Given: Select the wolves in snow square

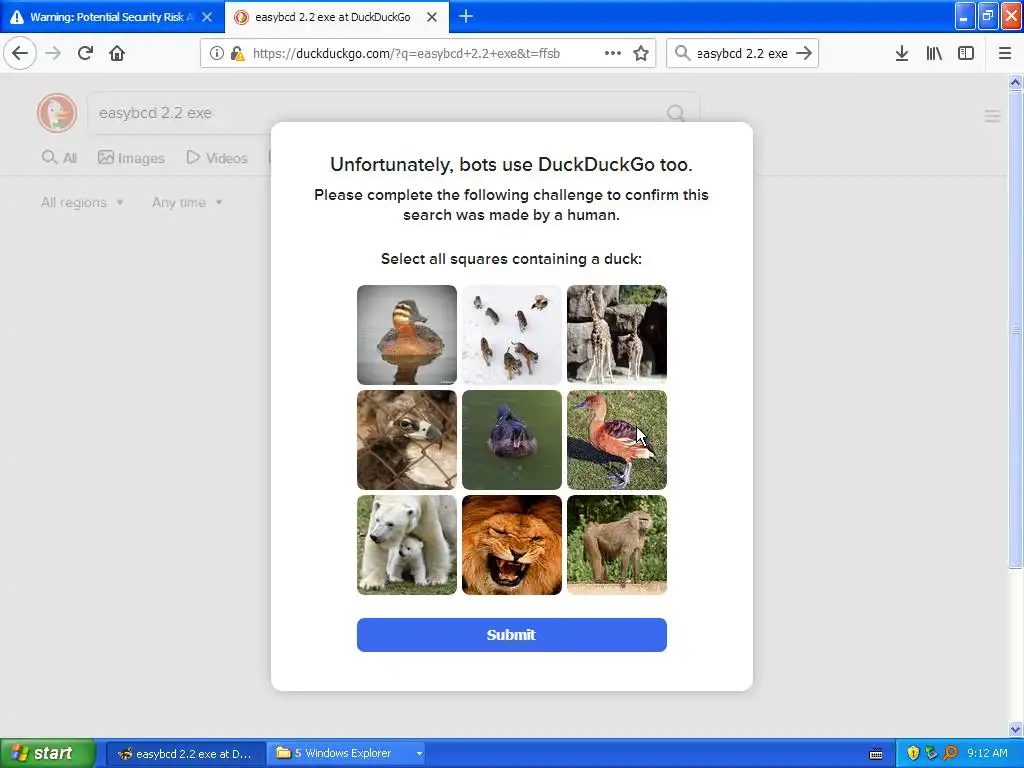Looking at the screenshot, I should click(x=512, y=335).
